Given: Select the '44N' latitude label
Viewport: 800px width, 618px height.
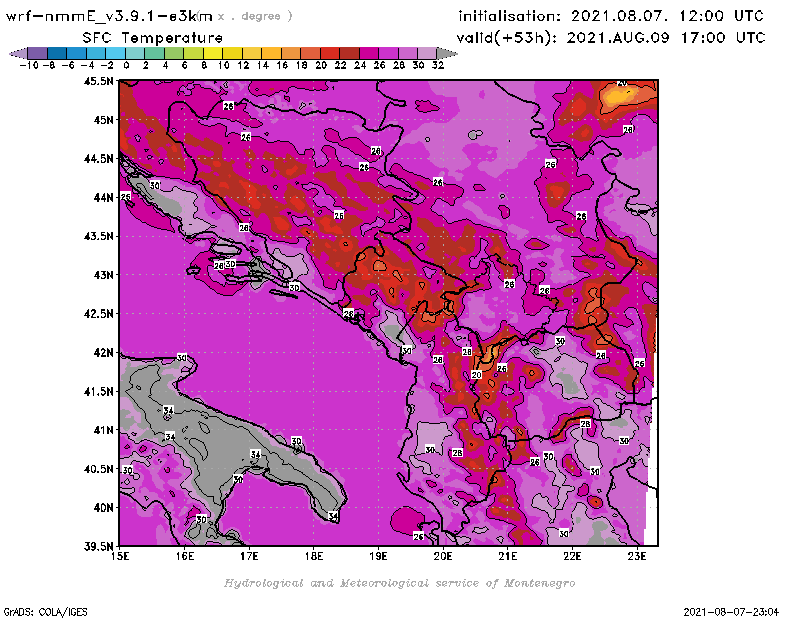Looking at the screenshot, I should 104,197.
